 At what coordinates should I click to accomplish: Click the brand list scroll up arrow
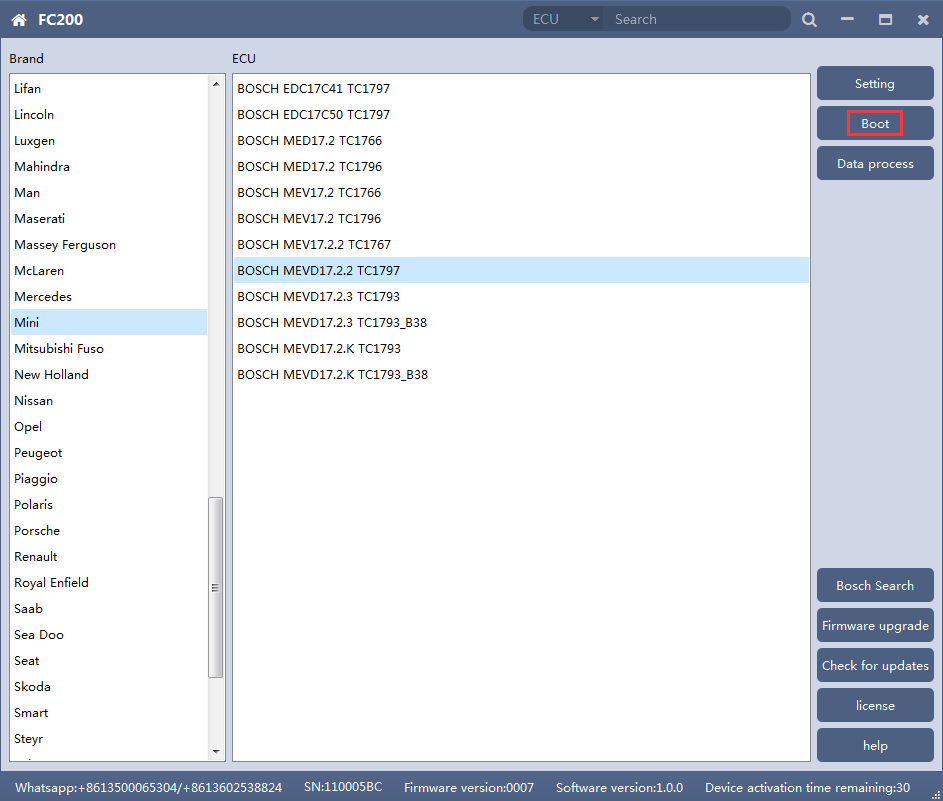216,84
